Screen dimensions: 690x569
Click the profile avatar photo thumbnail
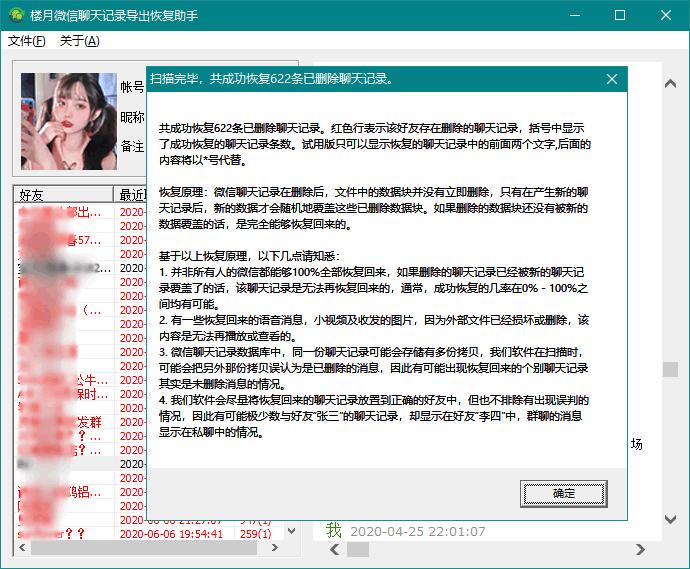(69, 121)
